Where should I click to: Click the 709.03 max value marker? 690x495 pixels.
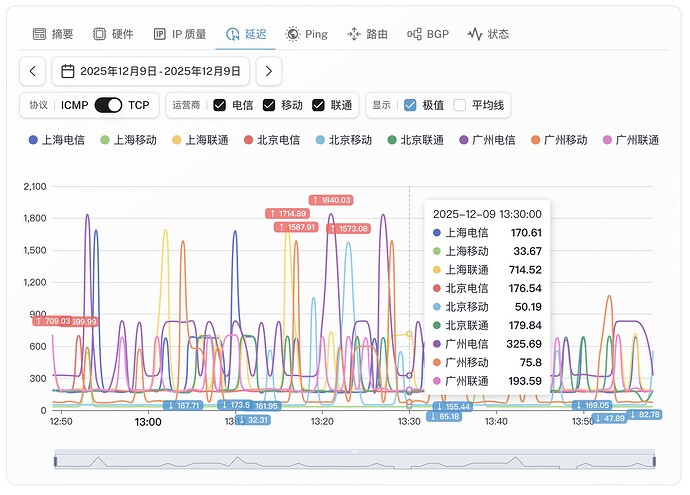pos(52,321)
